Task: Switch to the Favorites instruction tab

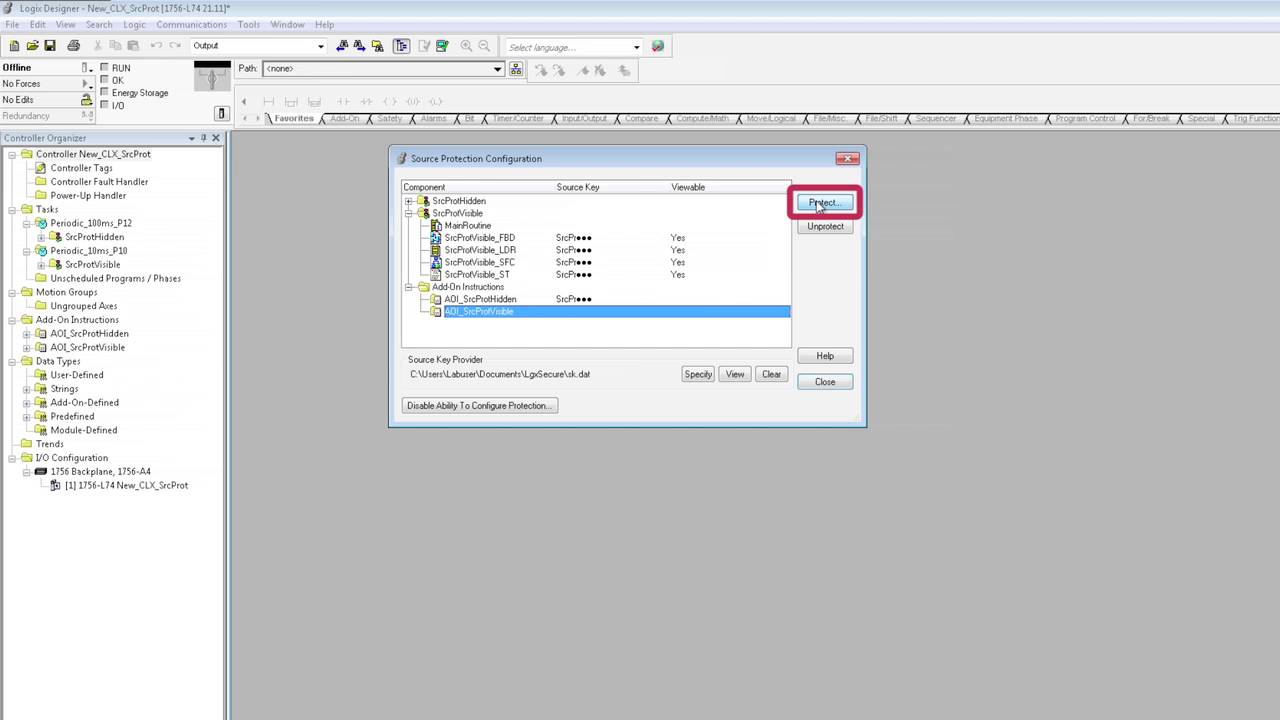Action: coord(294,119)
